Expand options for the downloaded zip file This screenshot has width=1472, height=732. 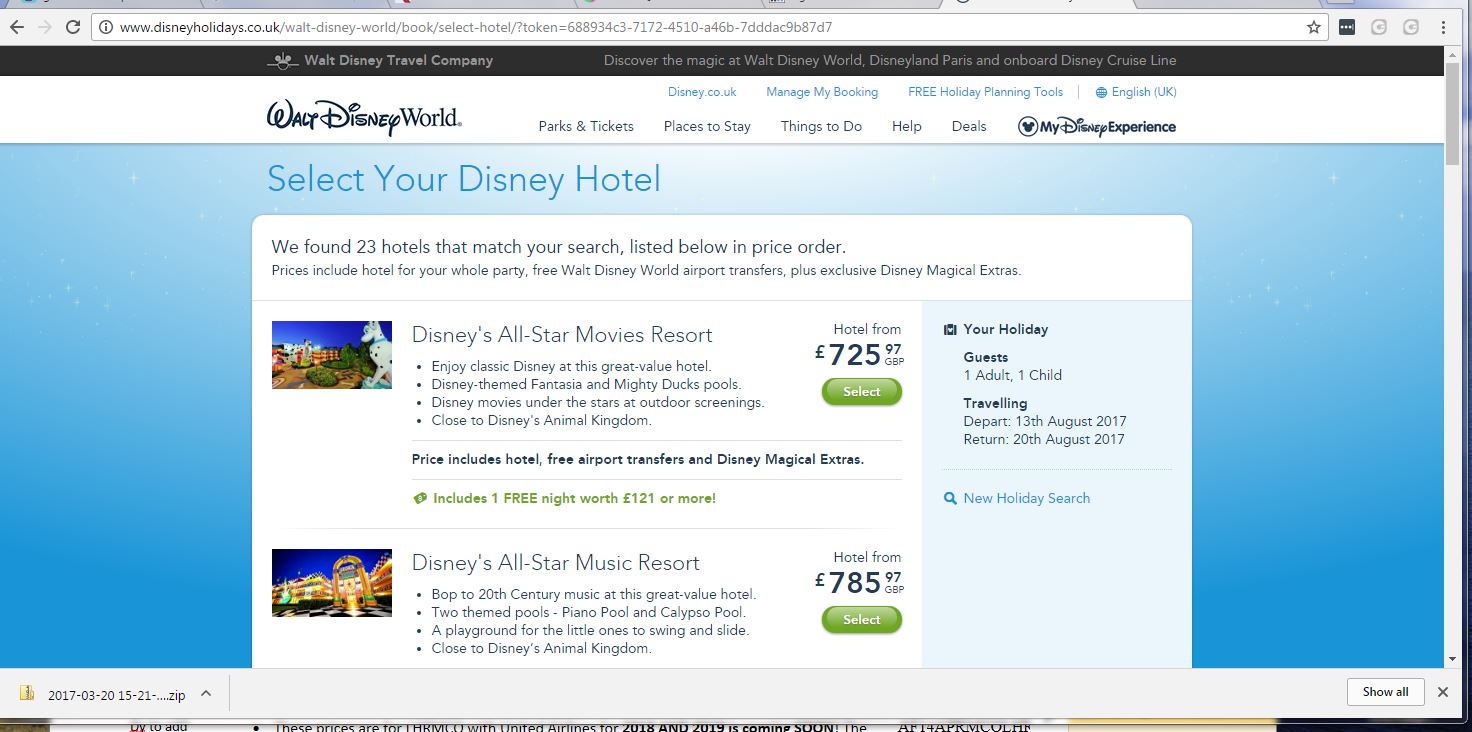205,693
